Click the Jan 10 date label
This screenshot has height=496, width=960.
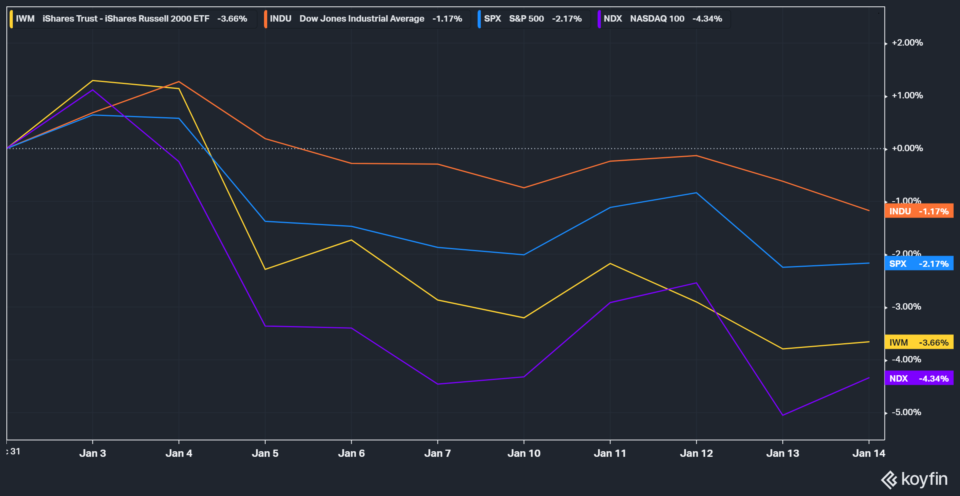coord(523,452)
